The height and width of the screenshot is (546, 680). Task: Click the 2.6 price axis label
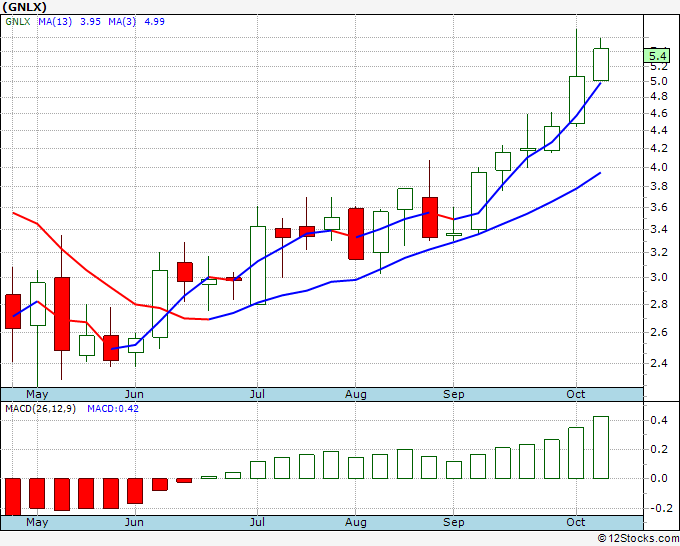coord(659,333)
